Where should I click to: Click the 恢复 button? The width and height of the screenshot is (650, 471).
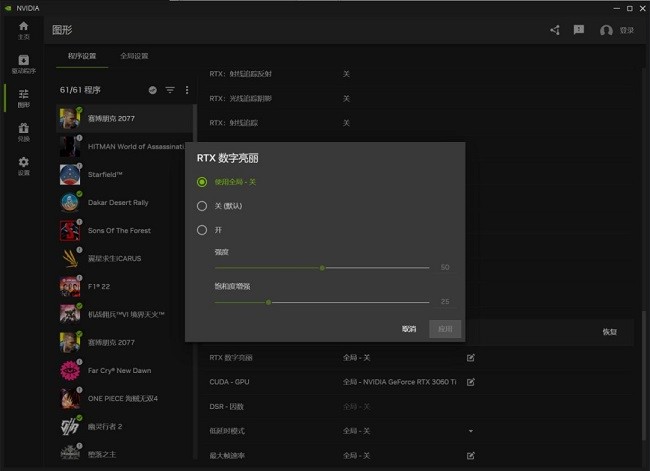pos(609,332)
